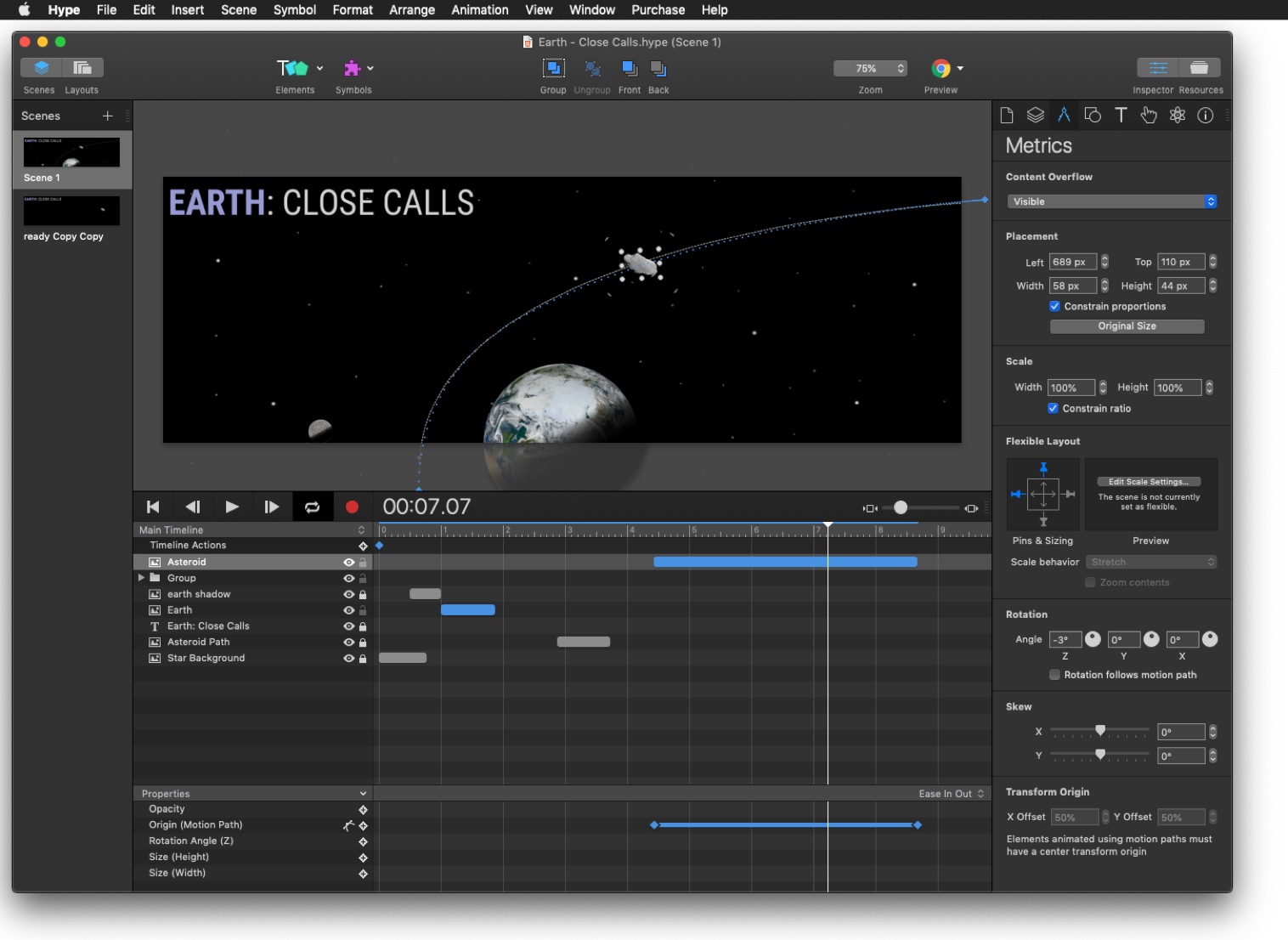Click the Z rotation angle dial
The height and width of the screenshot is (940, 1288).
pos(1093,639)
